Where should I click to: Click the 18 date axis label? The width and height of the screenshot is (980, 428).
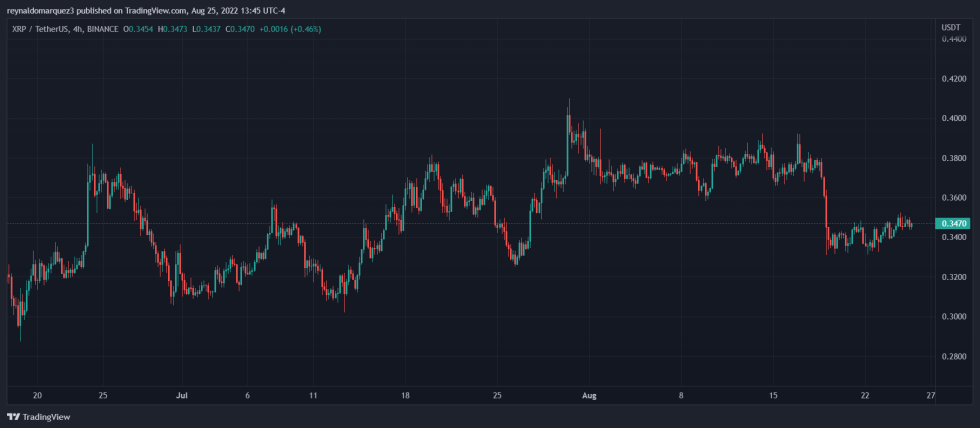click(405, 395)
